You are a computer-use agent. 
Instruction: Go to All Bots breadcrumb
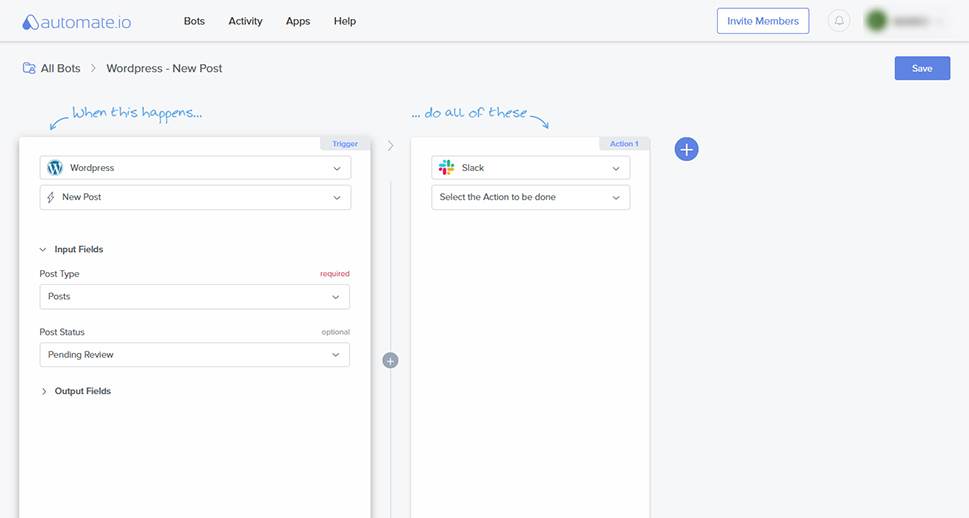[61, 68]
